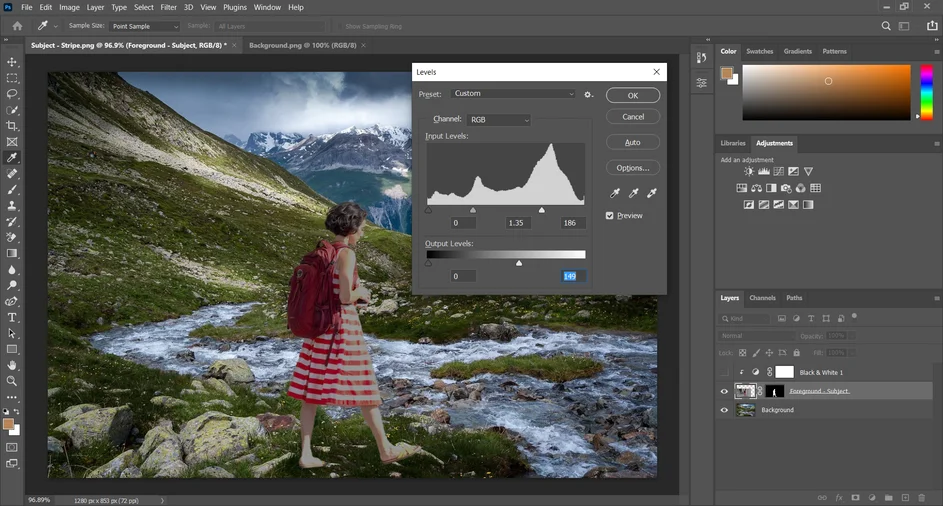Click the delete layer trash icon

922,497
